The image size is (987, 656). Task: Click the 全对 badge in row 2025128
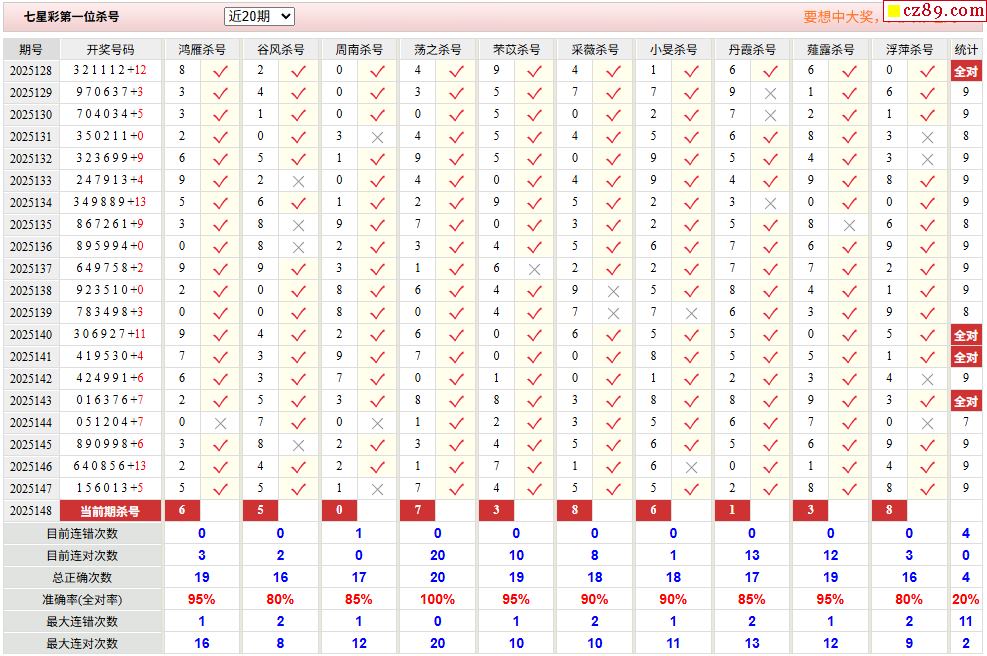pos(966,71)
